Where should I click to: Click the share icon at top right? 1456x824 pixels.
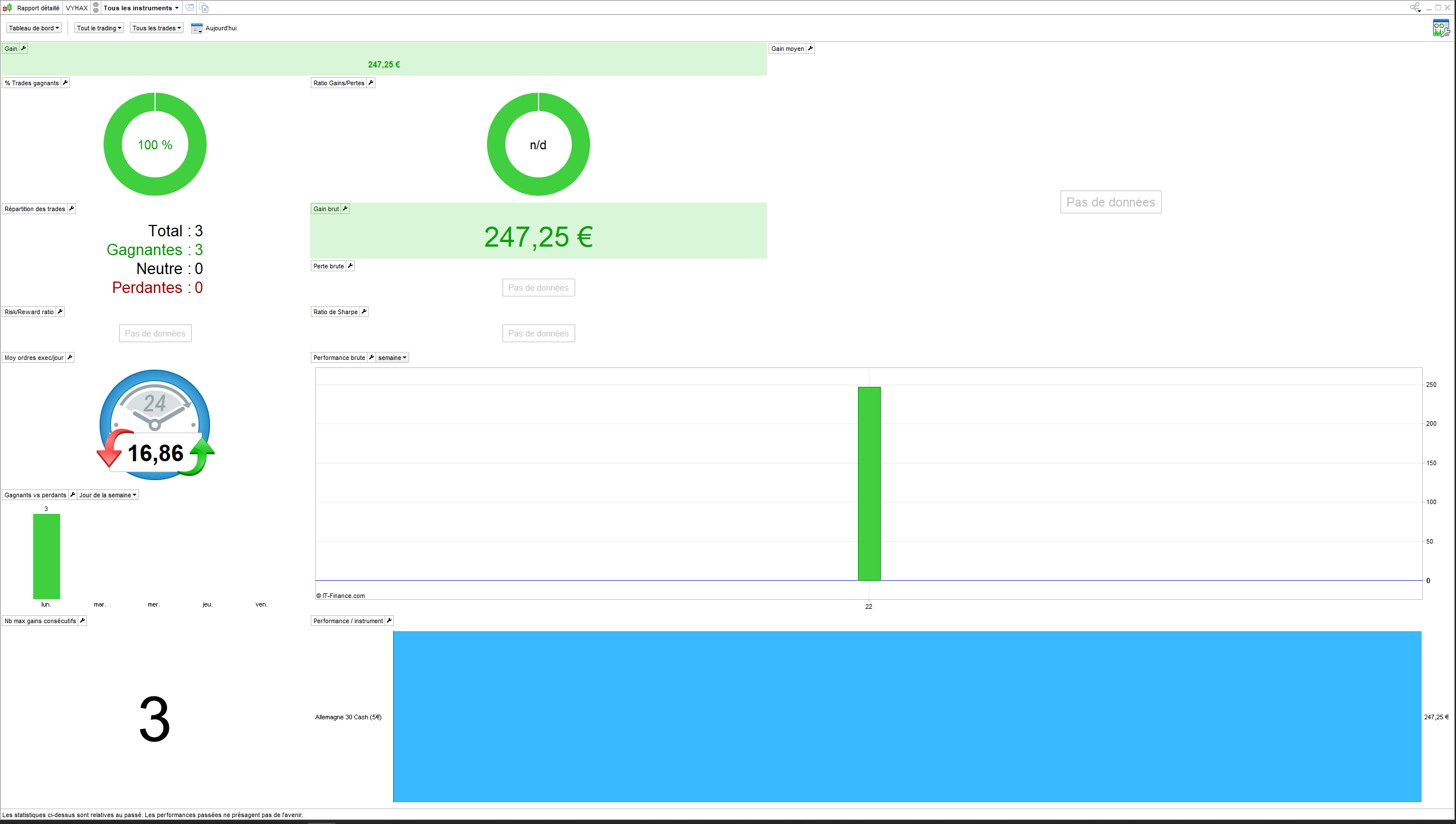point(1415,7)
